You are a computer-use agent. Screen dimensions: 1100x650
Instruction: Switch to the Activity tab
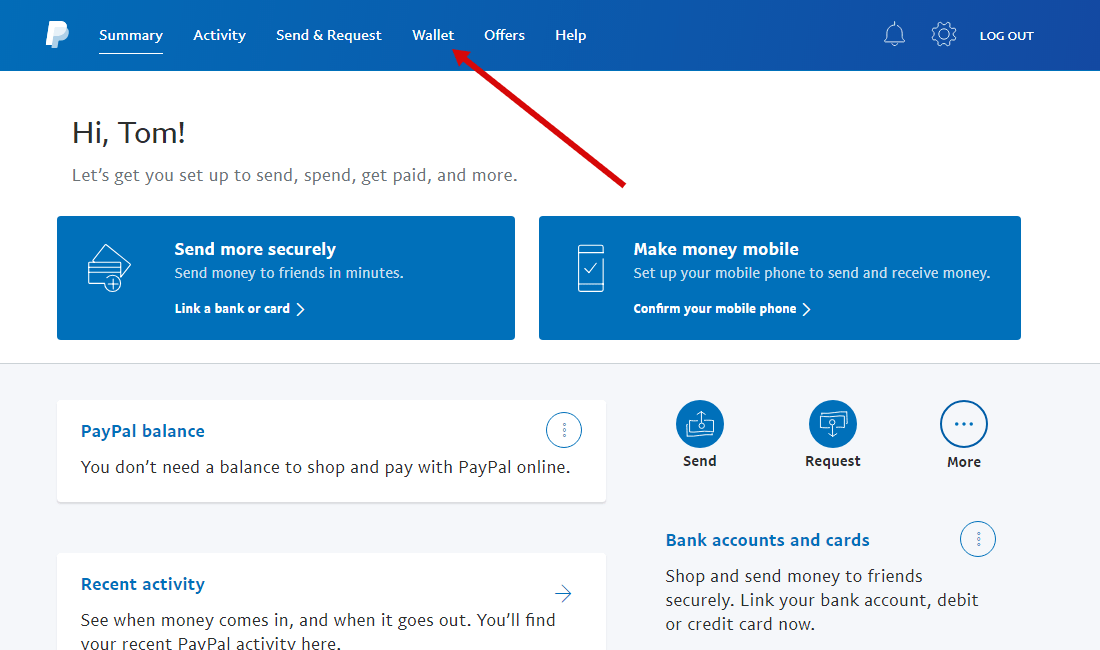(219, 35)
